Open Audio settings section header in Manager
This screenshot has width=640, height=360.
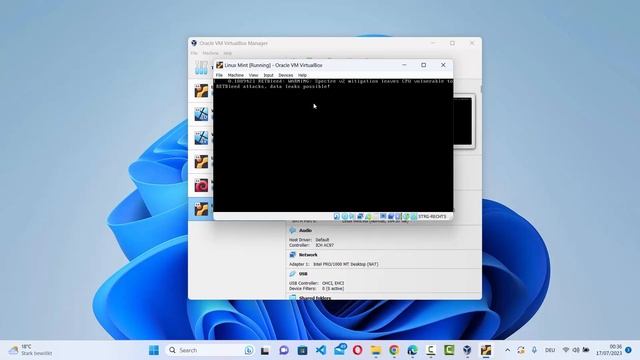pyautogui.click(x=305, y=230)
